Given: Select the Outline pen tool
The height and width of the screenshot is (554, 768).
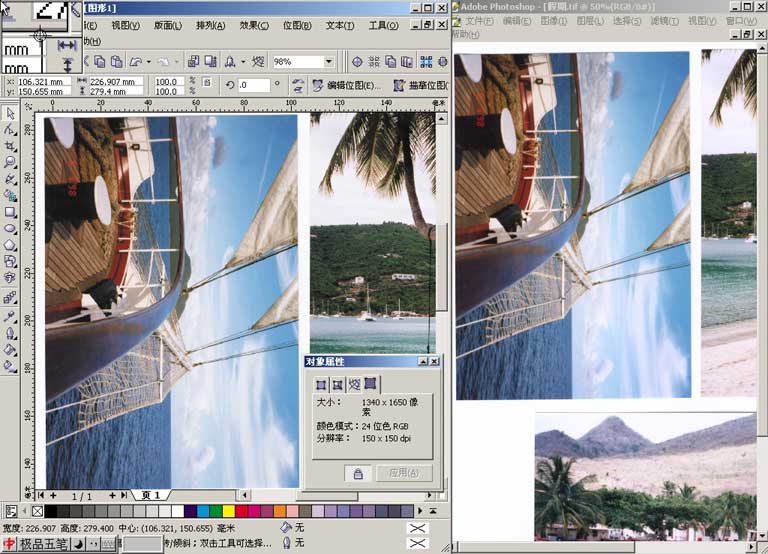Looking at the screenshot, I should (10, 334).
